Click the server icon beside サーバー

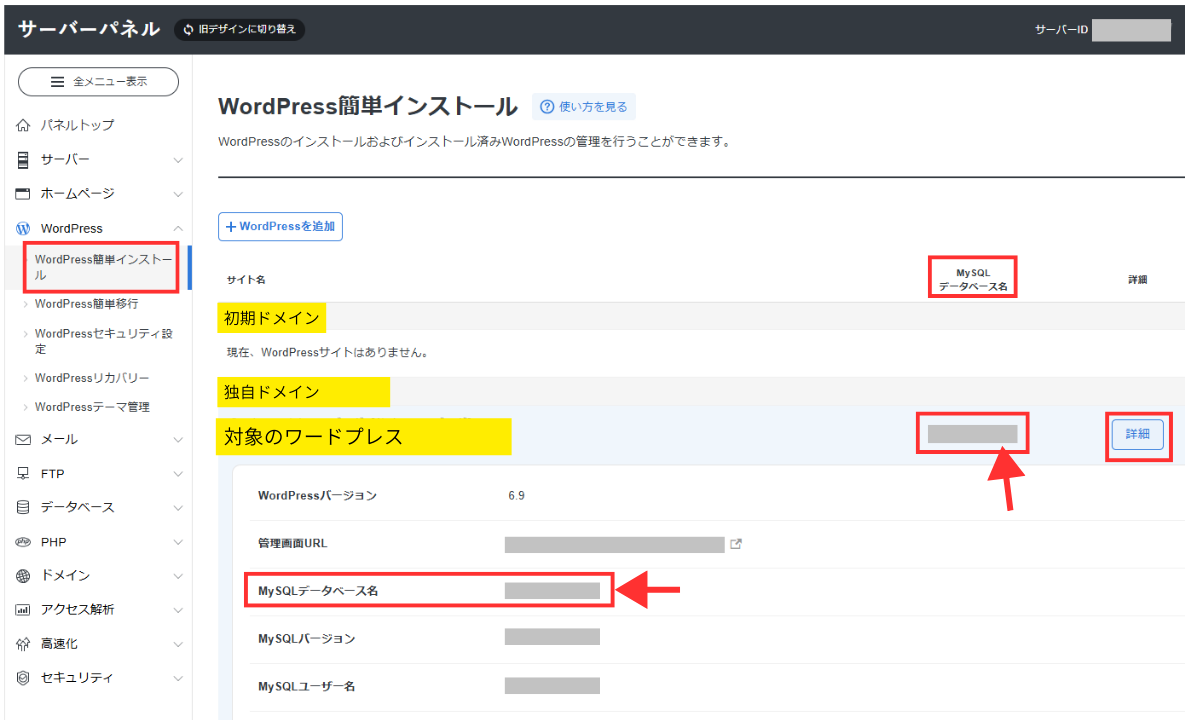(24, 160)
